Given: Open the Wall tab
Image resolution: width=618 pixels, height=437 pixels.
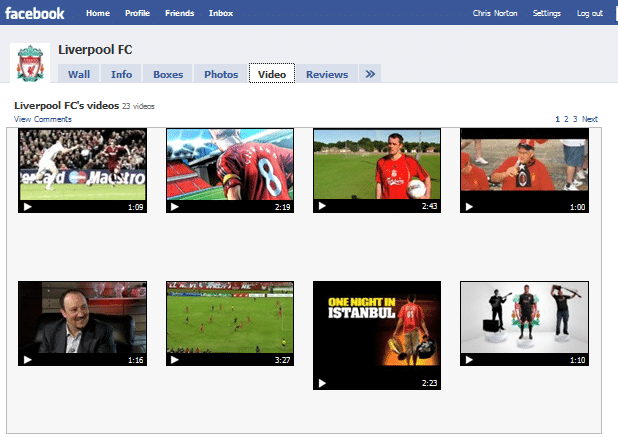Looking at the screenshot, I should click(79, 74).
